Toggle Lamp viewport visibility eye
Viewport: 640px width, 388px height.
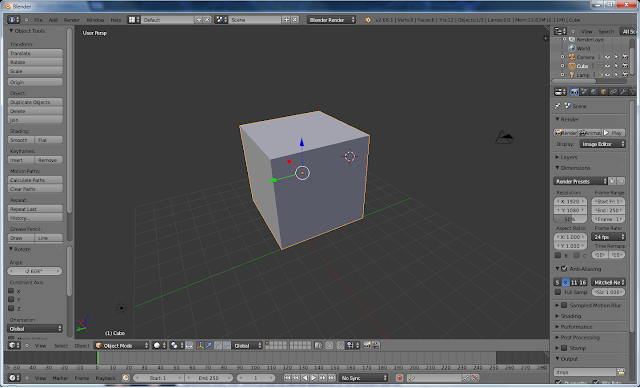607,75
